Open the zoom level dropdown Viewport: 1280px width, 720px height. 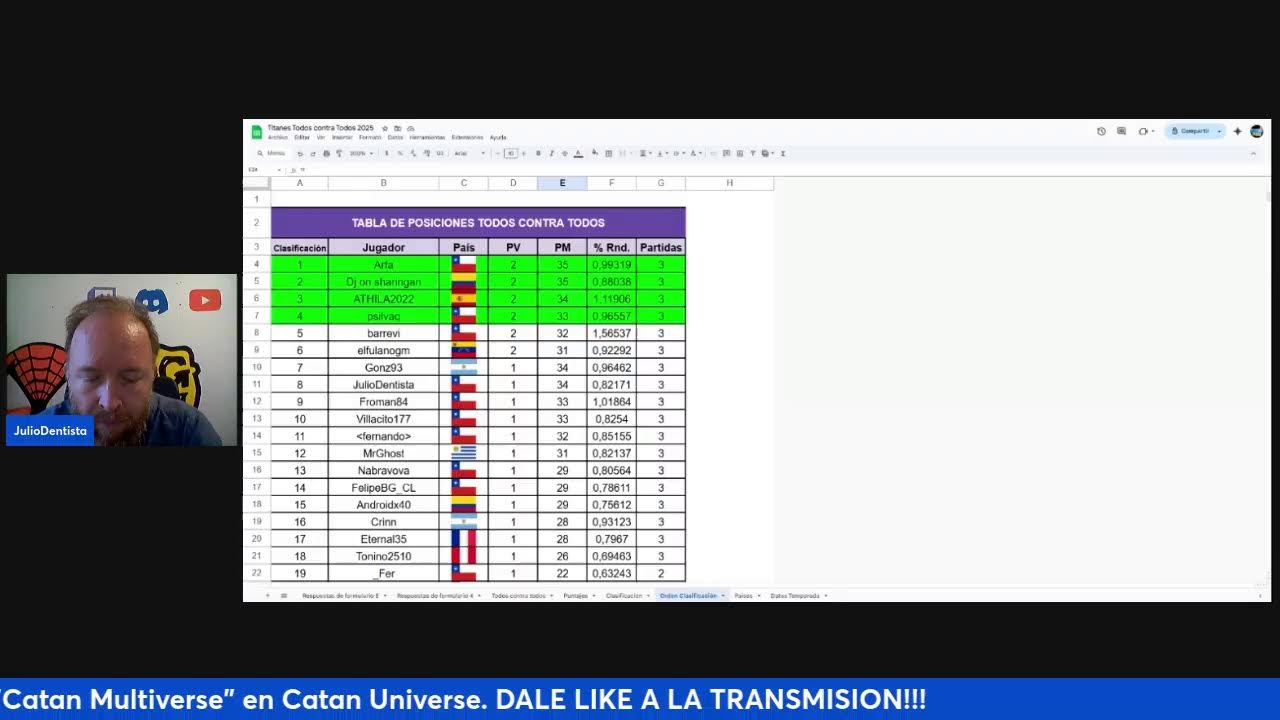362,153
